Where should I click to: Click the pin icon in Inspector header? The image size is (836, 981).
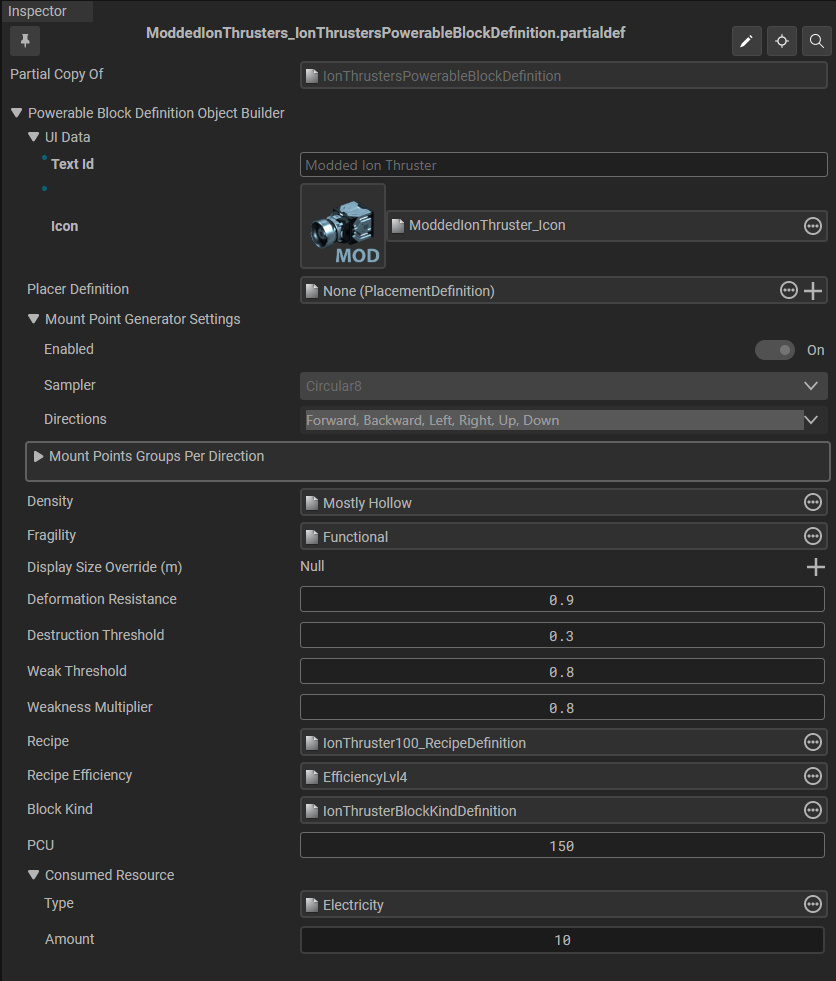pyautogui.click(x=24, y=41)
